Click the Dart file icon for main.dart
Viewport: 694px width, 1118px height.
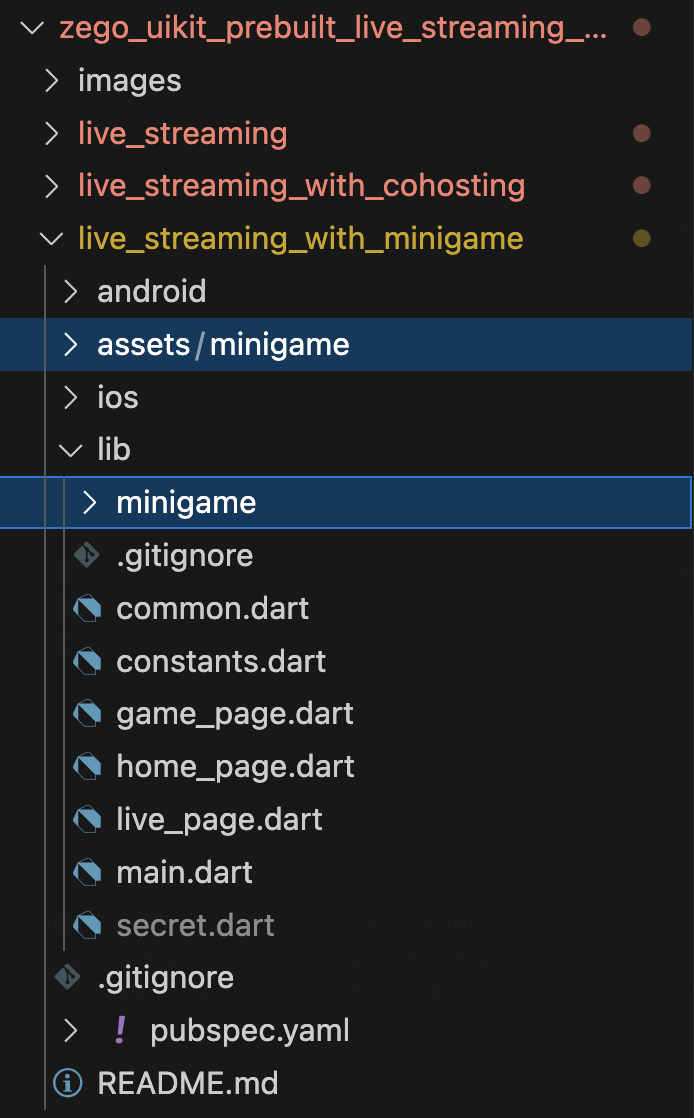click(x=88, y=873)
